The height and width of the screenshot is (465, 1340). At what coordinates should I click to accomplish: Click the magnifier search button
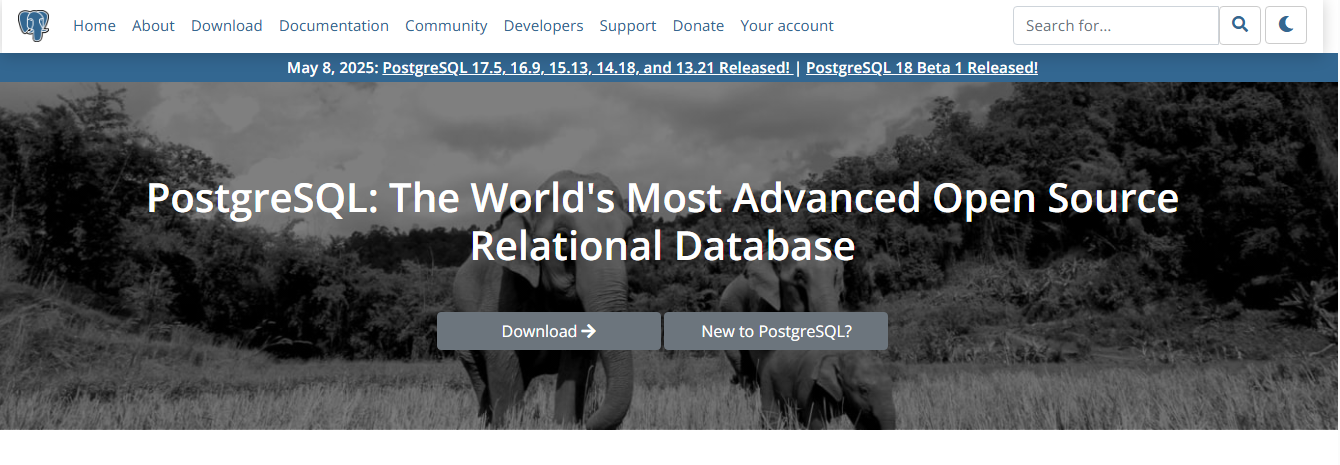pos(1240,25)
